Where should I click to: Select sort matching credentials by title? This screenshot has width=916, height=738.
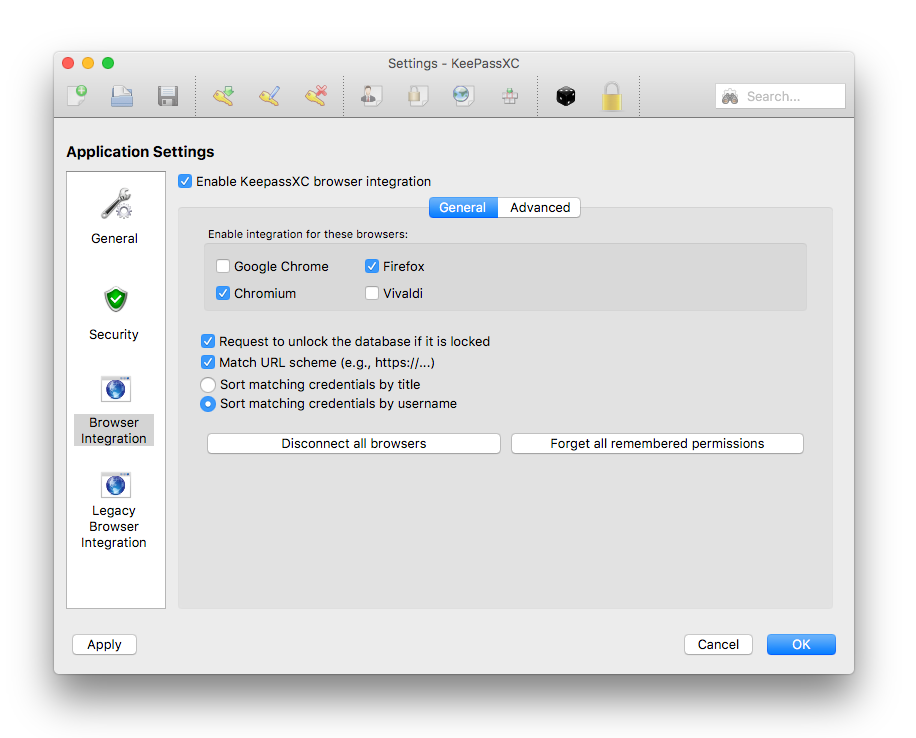(208, 384)
